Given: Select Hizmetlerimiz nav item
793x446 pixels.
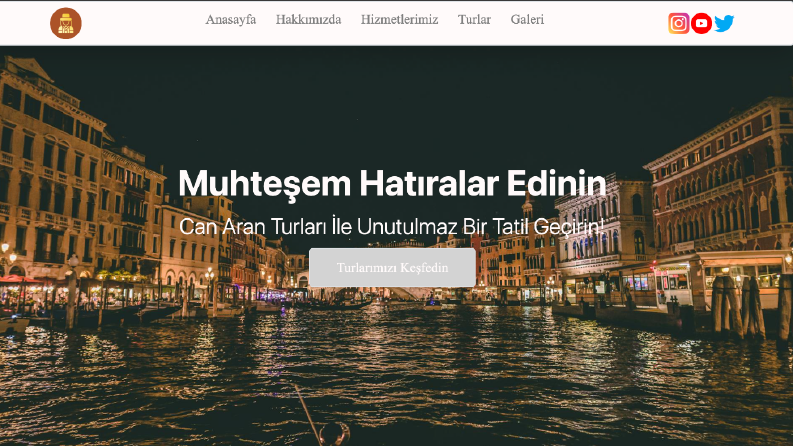Looking at the screenshot, I should pos(400,20).
